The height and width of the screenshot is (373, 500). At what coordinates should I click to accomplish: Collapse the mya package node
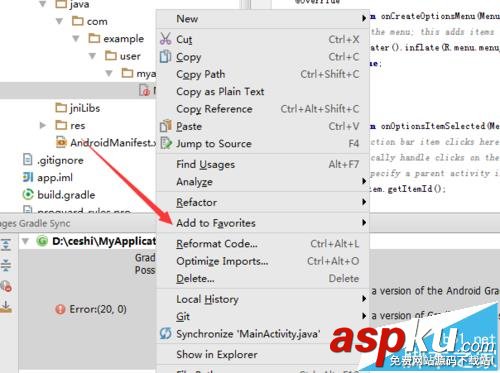point(109,73)
